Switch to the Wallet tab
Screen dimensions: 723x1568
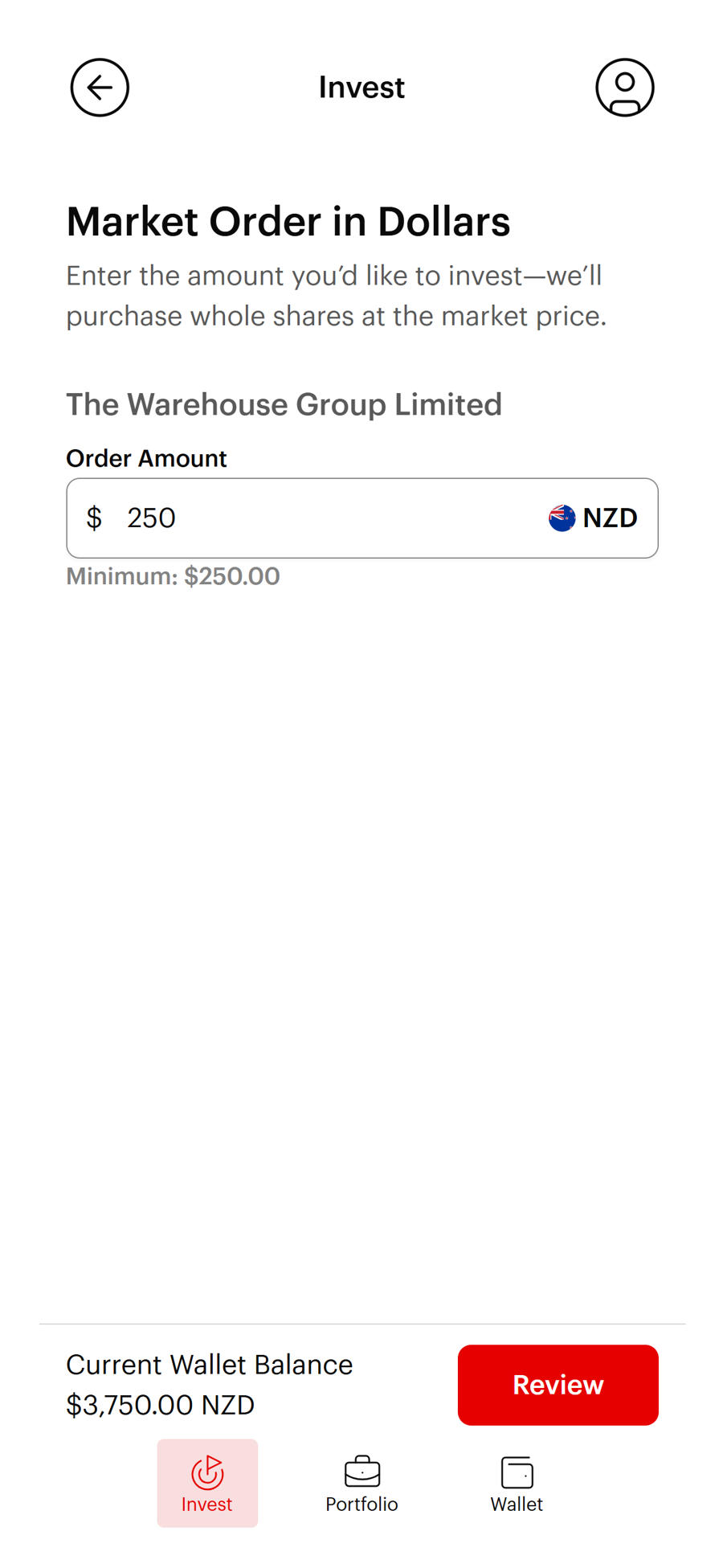coord(517,1484)
